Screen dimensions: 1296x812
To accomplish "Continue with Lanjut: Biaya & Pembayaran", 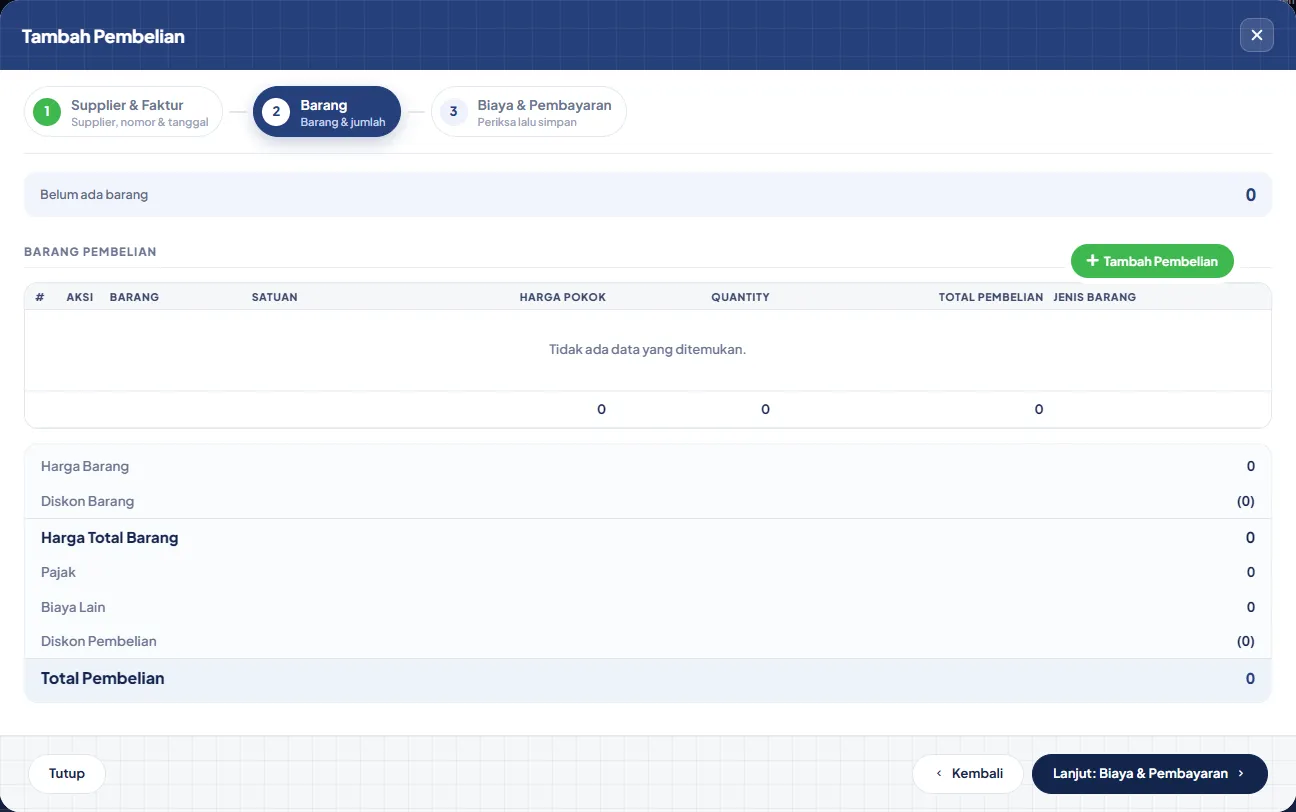I will [1150, 773].
